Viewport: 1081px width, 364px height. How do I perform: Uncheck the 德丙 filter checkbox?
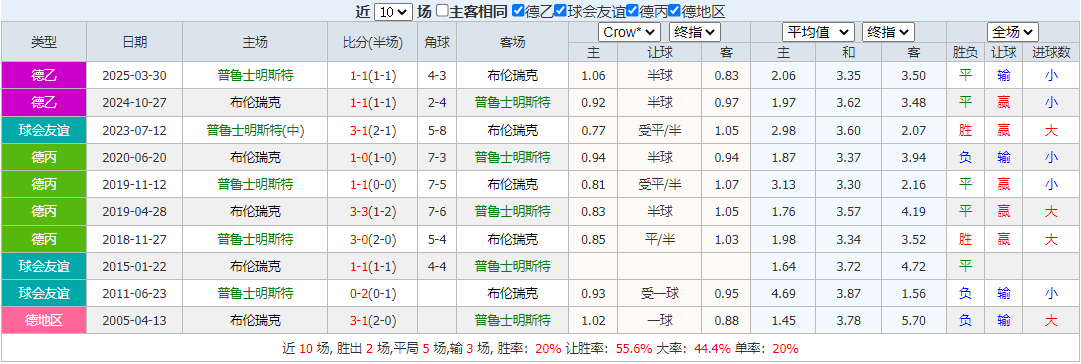point(632,11)
